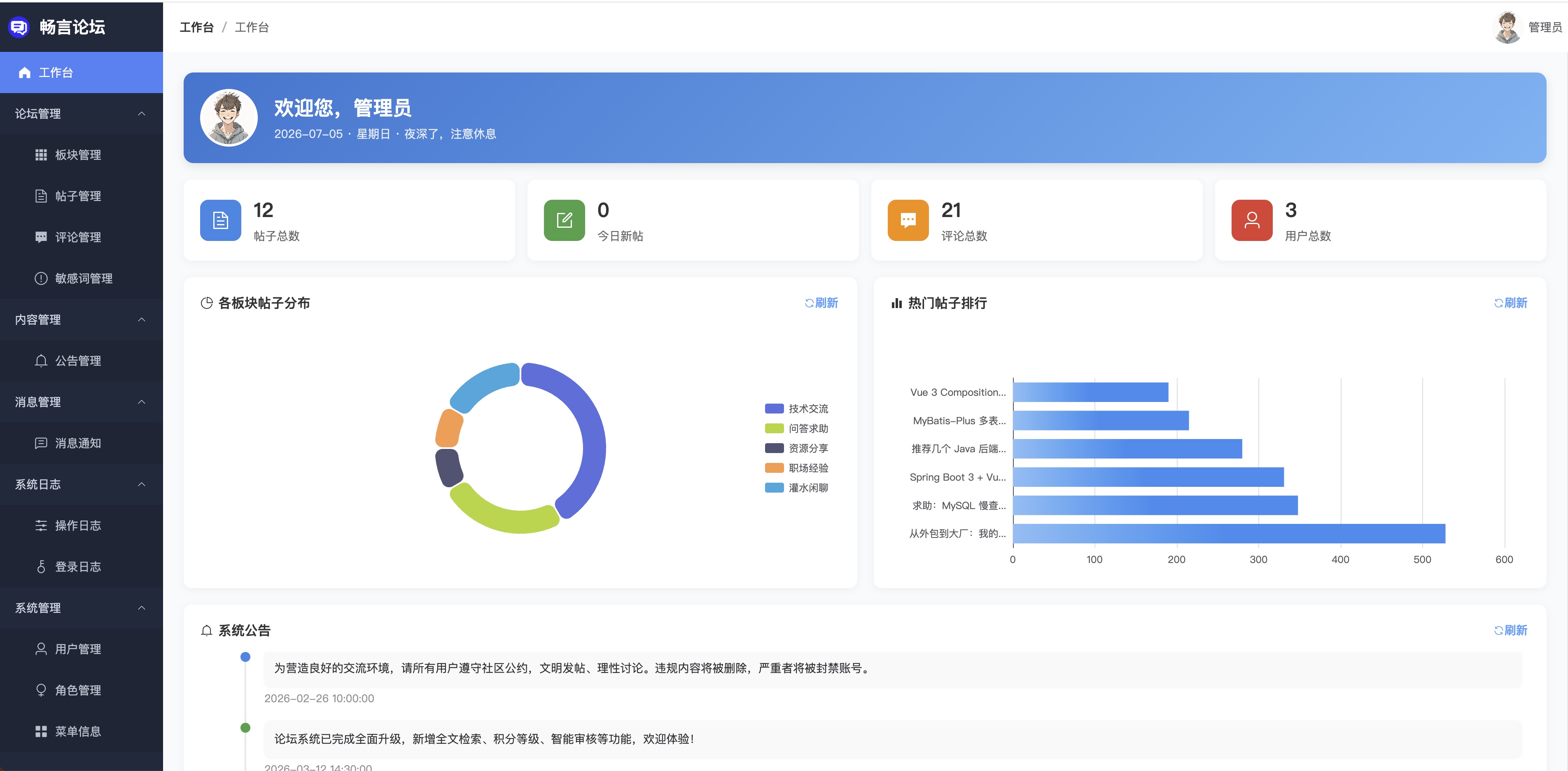Image resolution: width=1568 pixels, height=771 pixels.
Task: Click the green 今日新帖 edit icon
Action: click(564, 220)
